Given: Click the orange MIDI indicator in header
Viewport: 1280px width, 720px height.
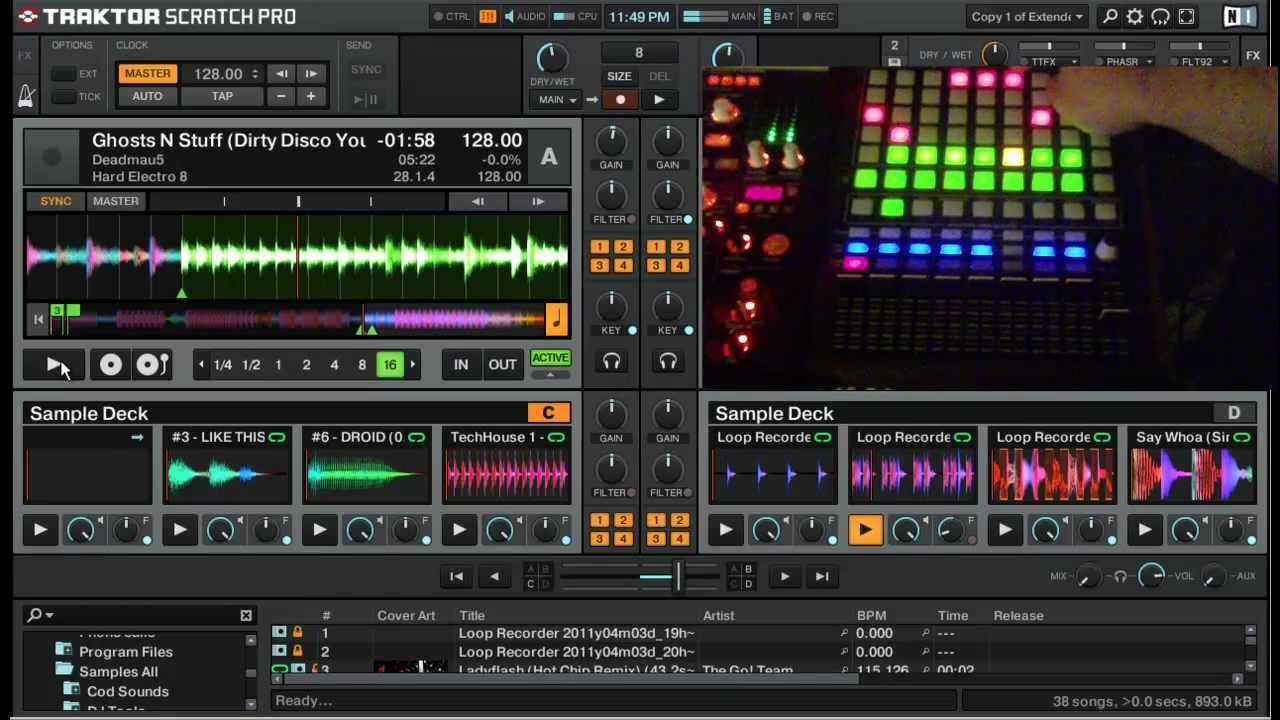Looking at the screenshot, I should tap(487, 16).
